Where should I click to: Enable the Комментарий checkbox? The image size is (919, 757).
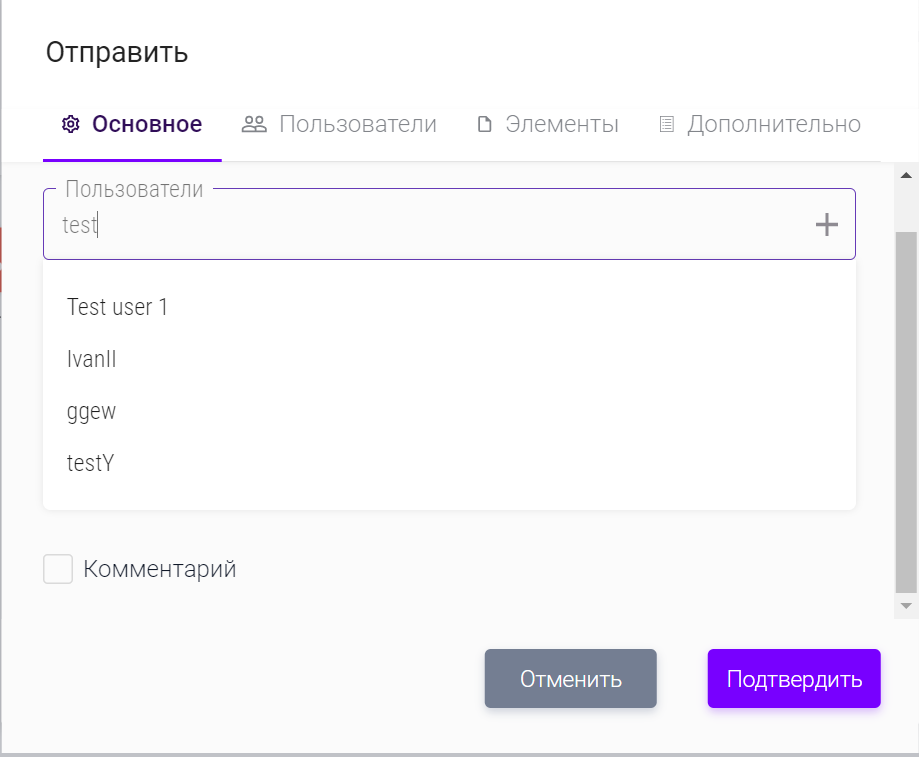coord(58,570)
